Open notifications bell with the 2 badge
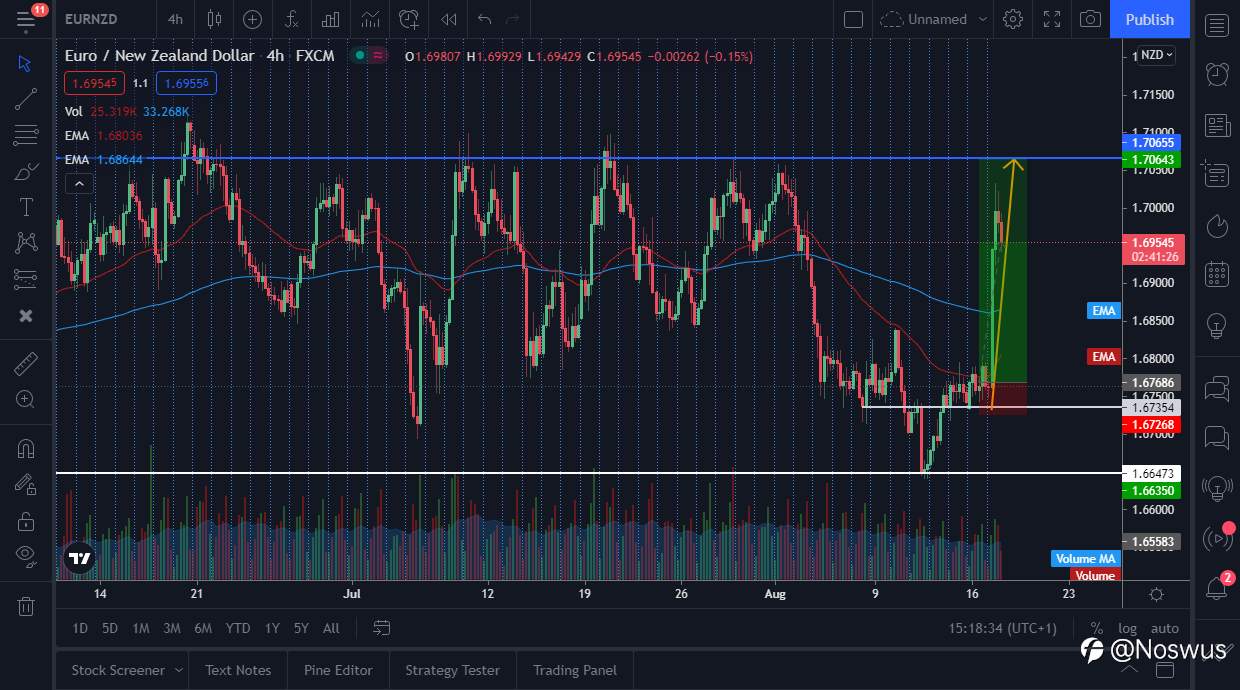The height and width of the screenshot is (690, 1240). [x=1217, y=587]
